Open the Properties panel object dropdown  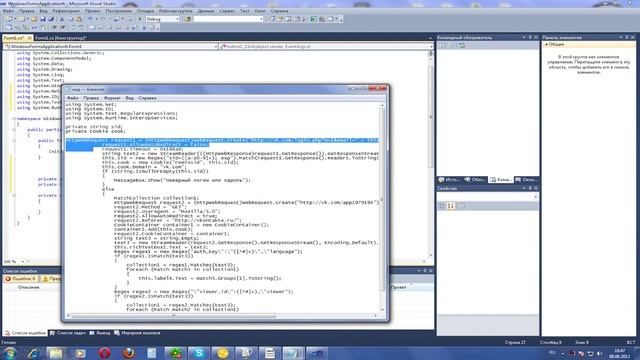pos(488,196)
